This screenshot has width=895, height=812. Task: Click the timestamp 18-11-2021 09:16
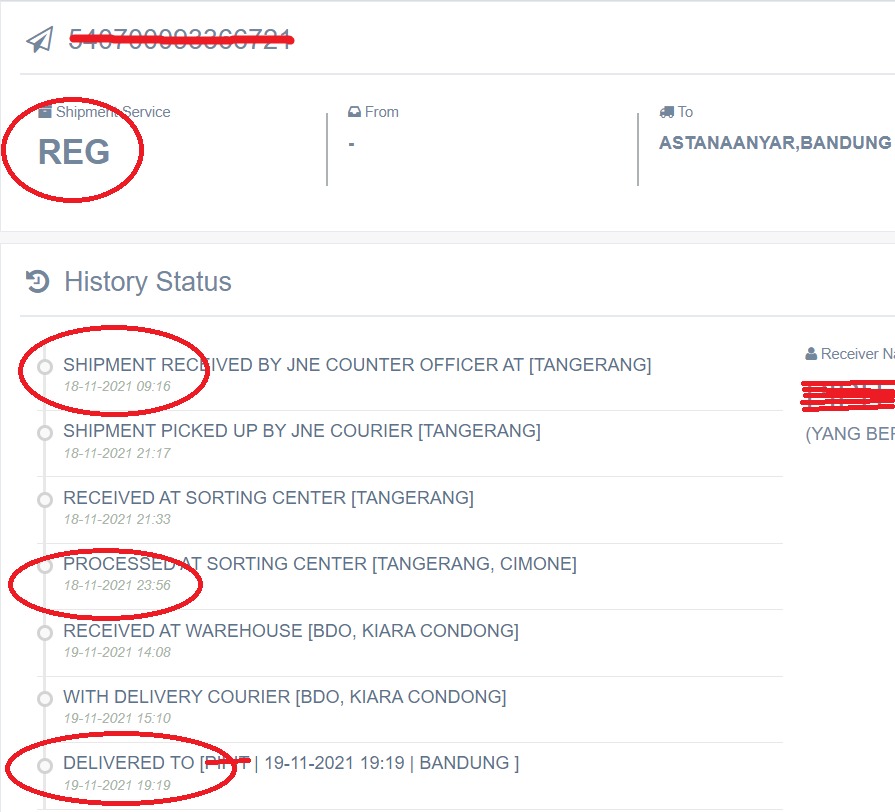tap(117, 386)
